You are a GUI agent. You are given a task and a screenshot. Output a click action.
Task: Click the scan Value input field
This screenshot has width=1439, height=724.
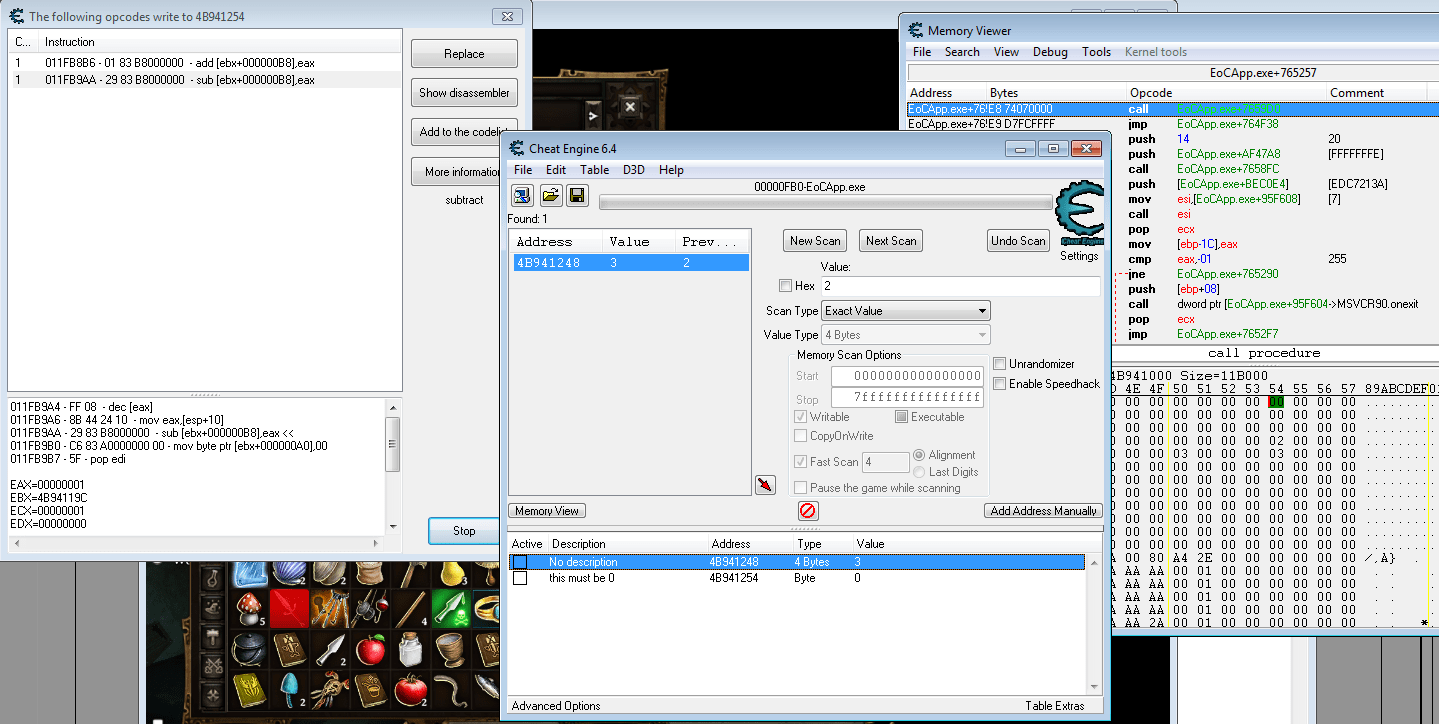(960, 286)
